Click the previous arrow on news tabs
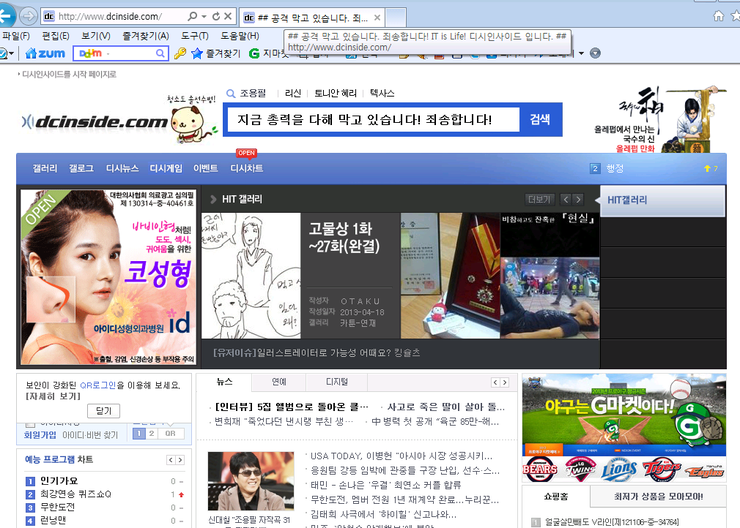Viewport: 740px width, 528px height. [495, 382]
